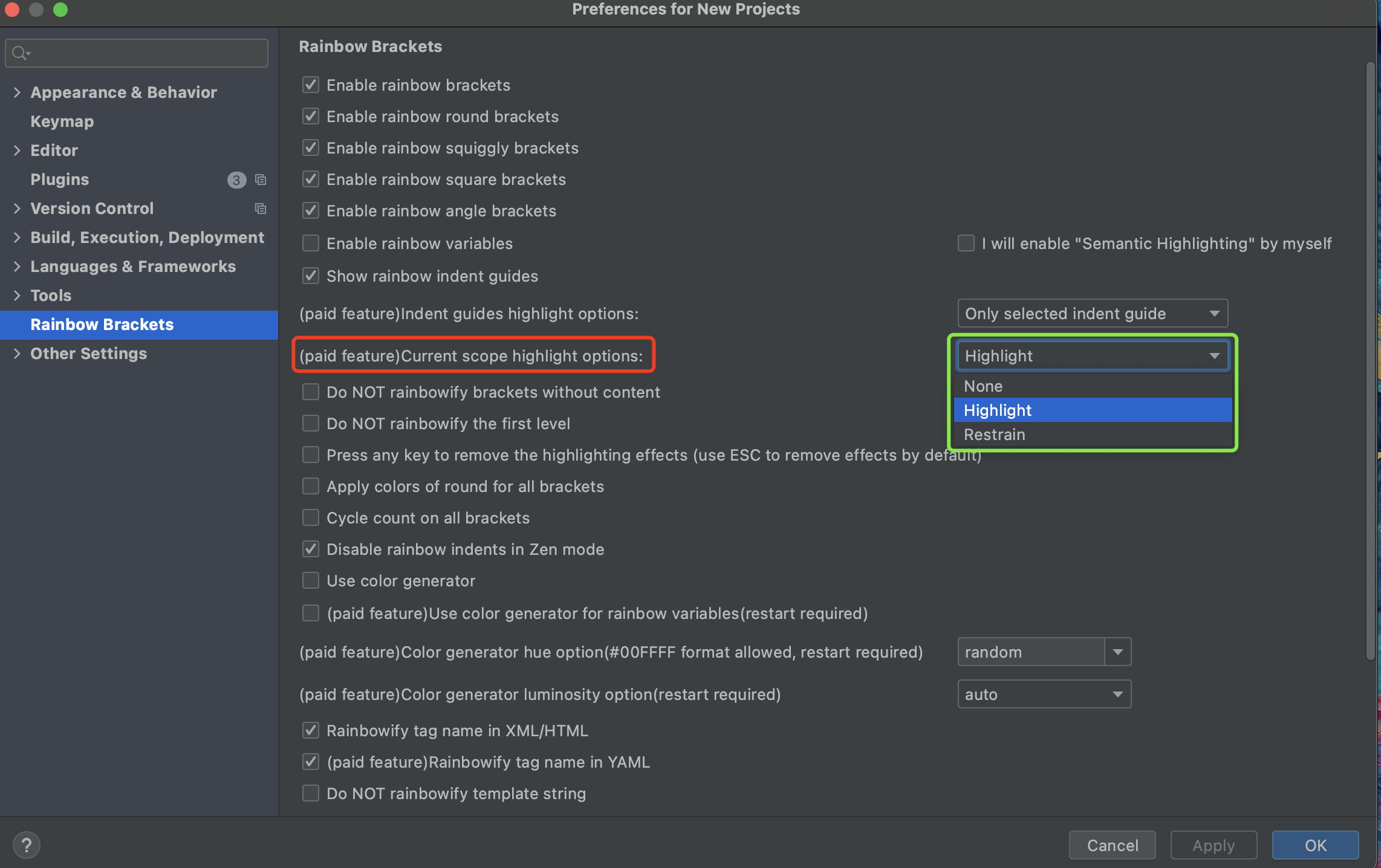
Task: Expand Appearance & Behavior tree node
Action: point(17,92)
